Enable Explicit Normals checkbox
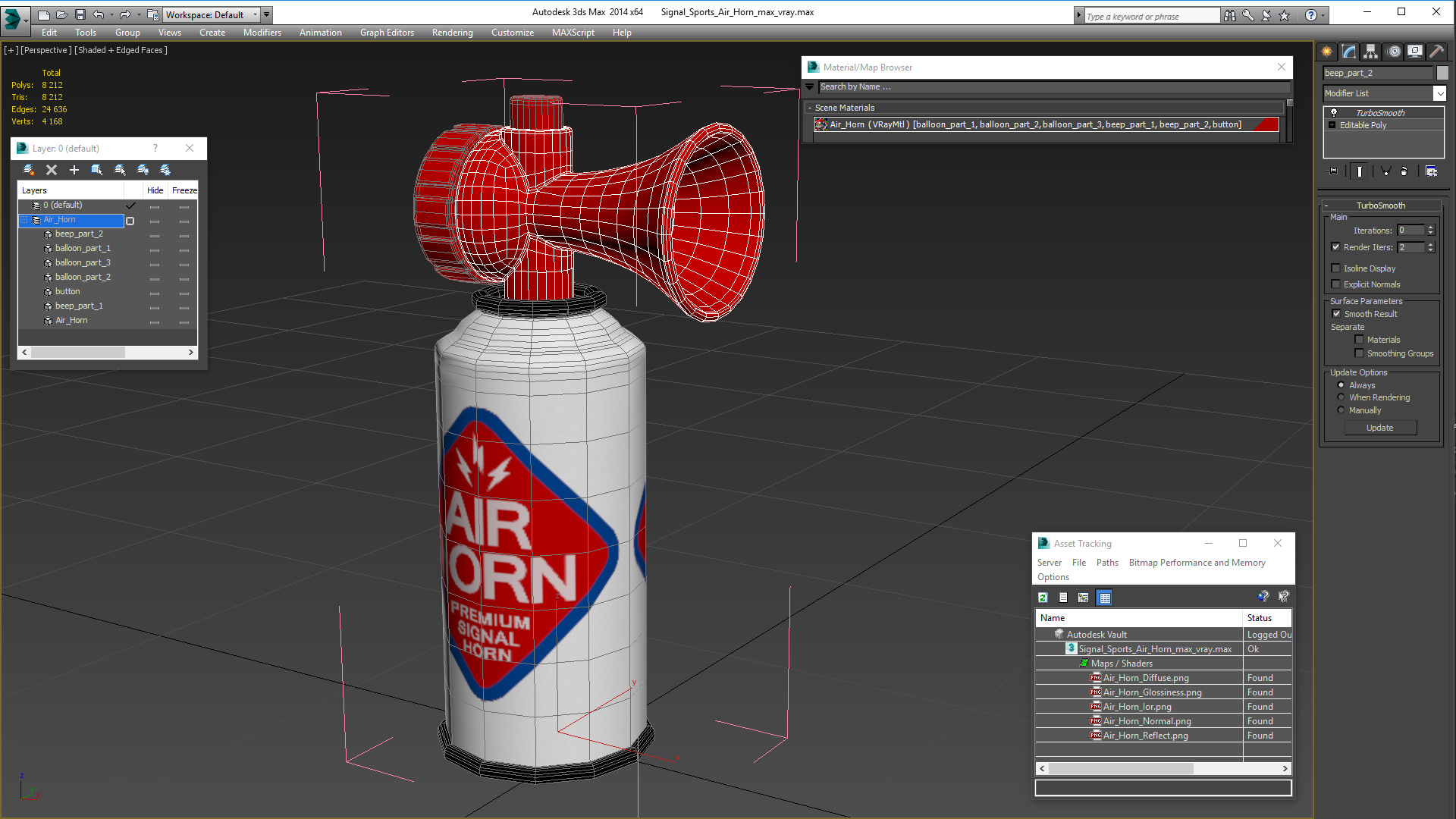The image size is (1456, 819). [1336, 284]
